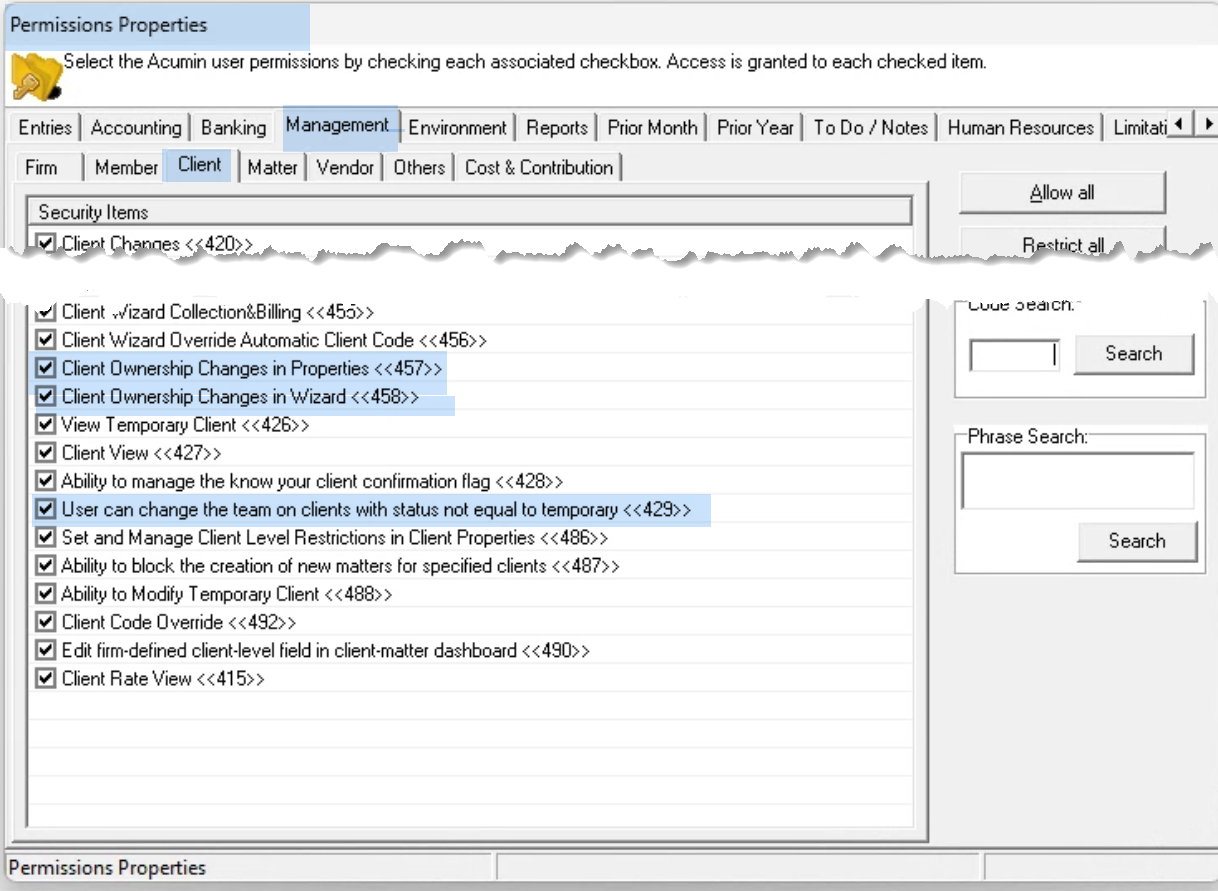Uncheck Client Code Override <<492>>

pos(45,622)
